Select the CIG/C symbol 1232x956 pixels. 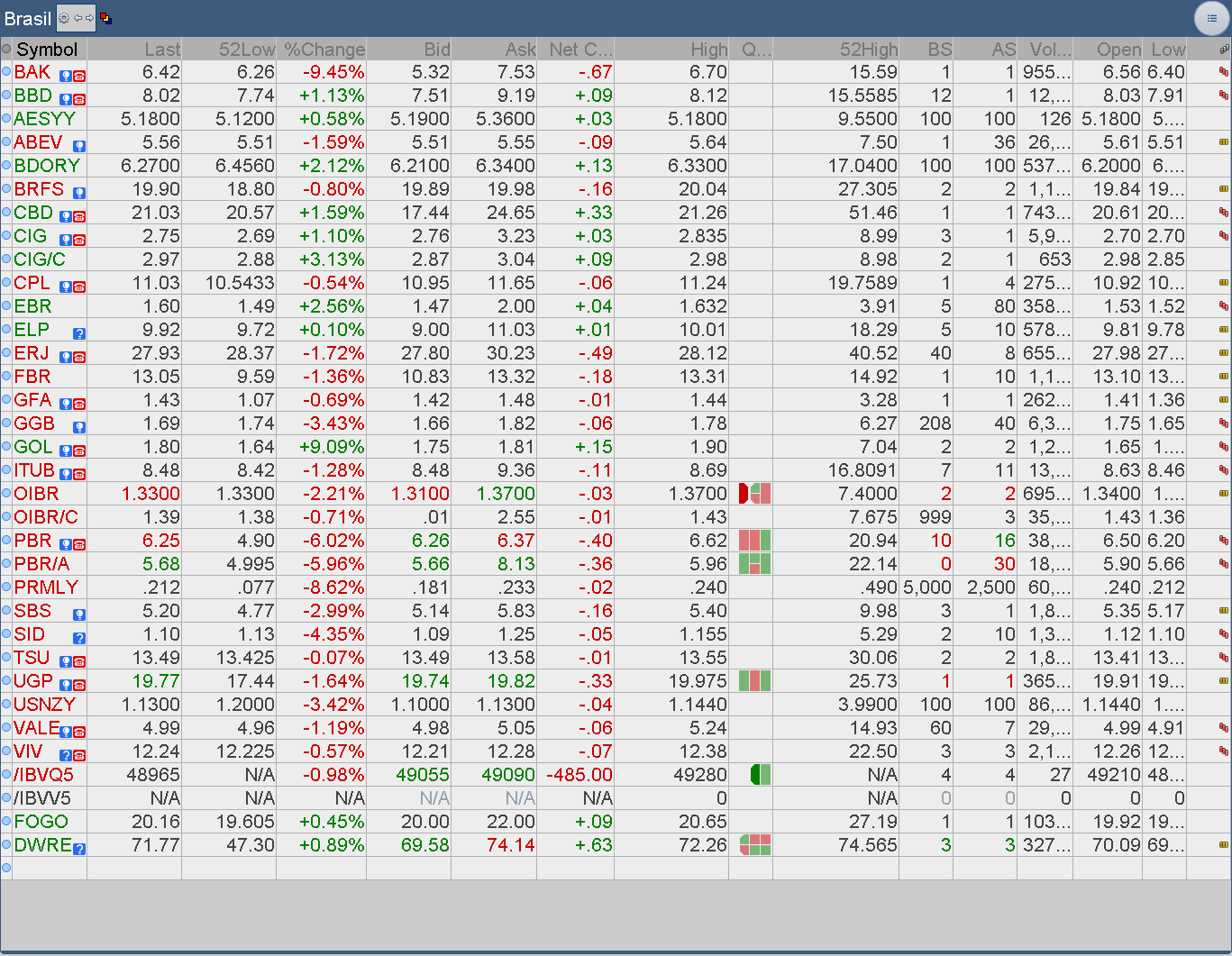(40, 259)
